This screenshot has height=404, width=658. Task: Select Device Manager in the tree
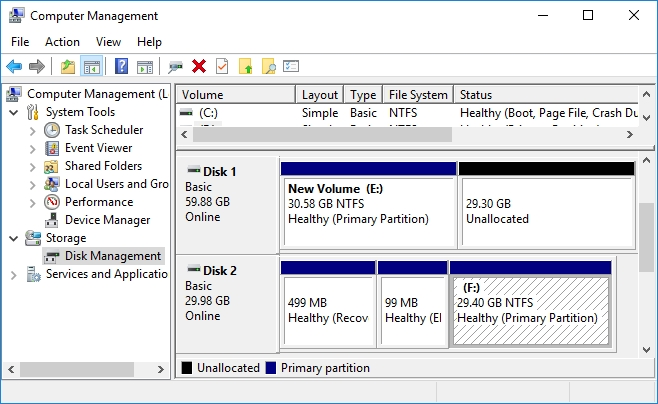click(107, 220)
